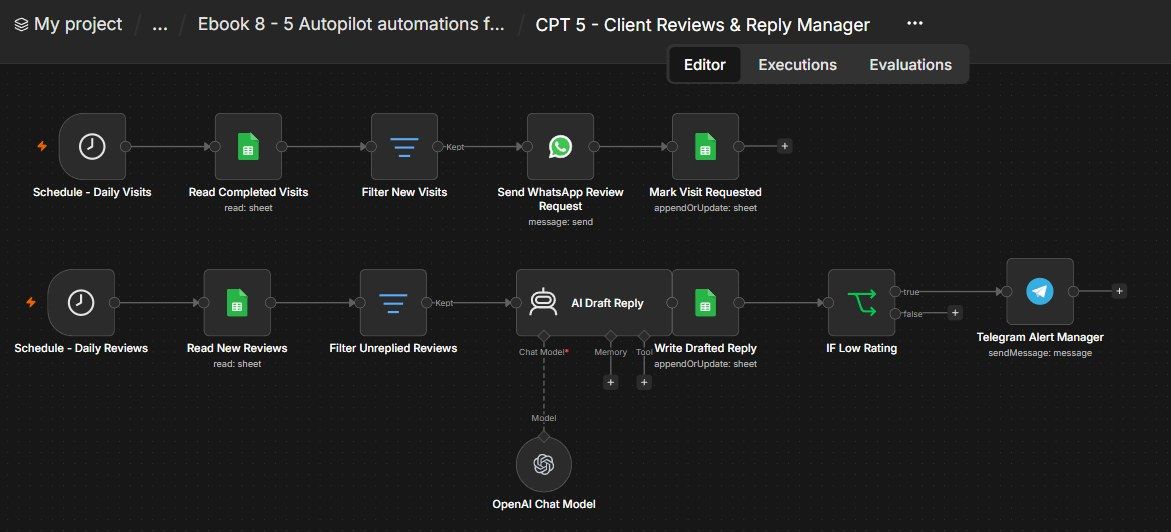
Task: Click the Kept output of Filter Unreplied Reviews
Action: point(426,303)
